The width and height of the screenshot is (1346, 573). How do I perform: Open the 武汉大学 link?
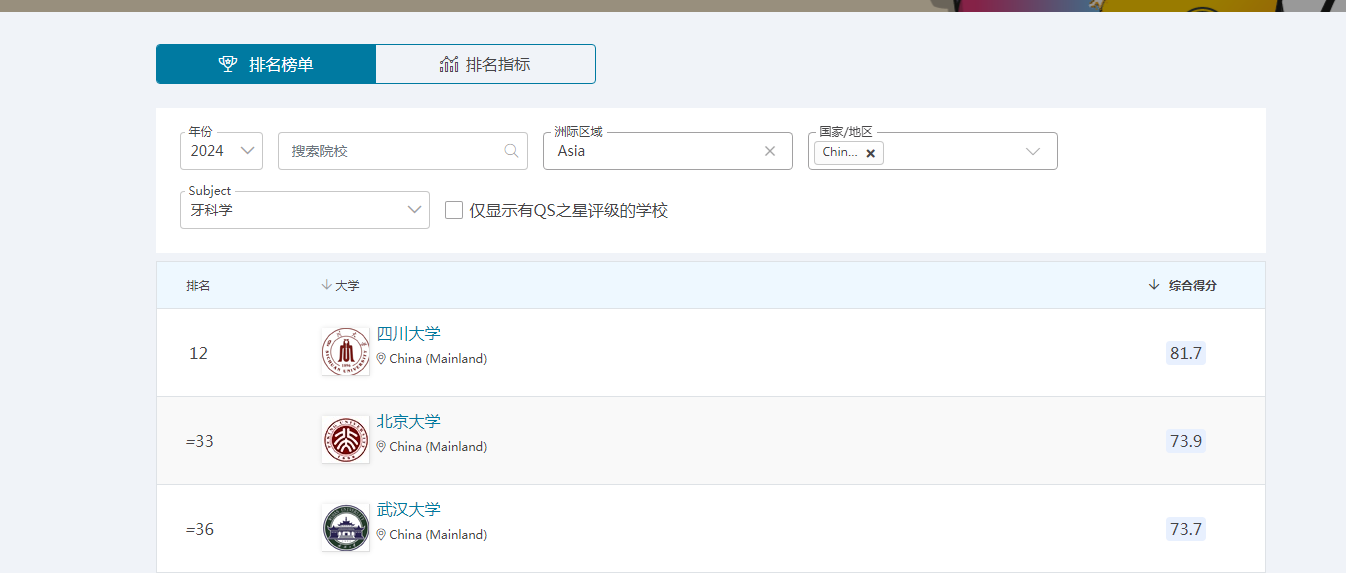pos(408,510)
